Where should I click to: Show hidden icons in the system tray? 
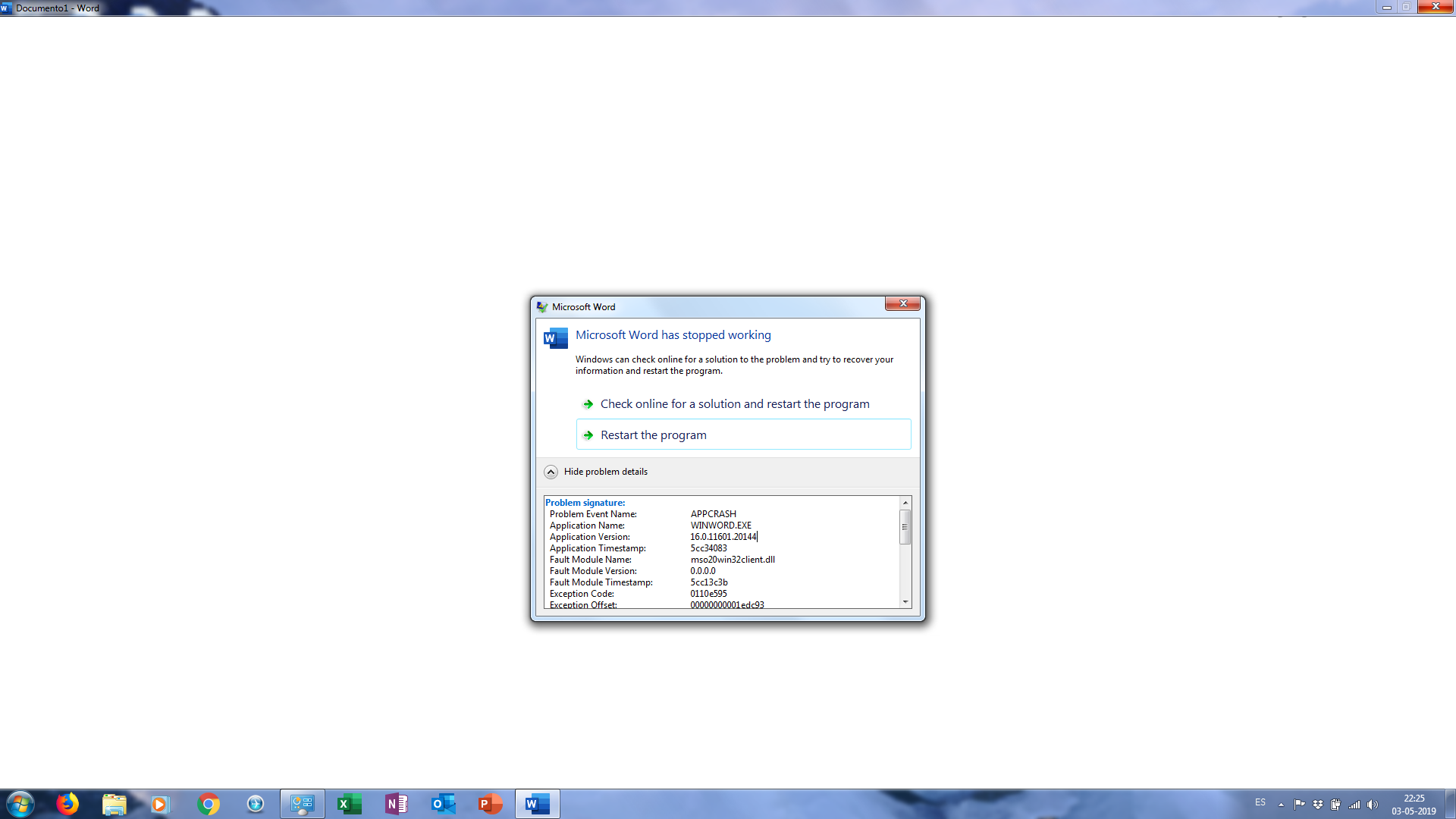[1282, 804]
